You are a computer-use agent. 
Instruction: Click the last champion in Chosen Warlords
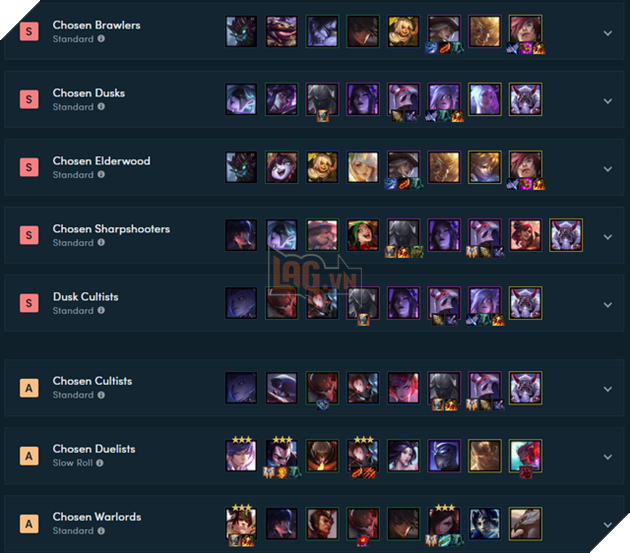pyautogui.click(x=525, y=524)
